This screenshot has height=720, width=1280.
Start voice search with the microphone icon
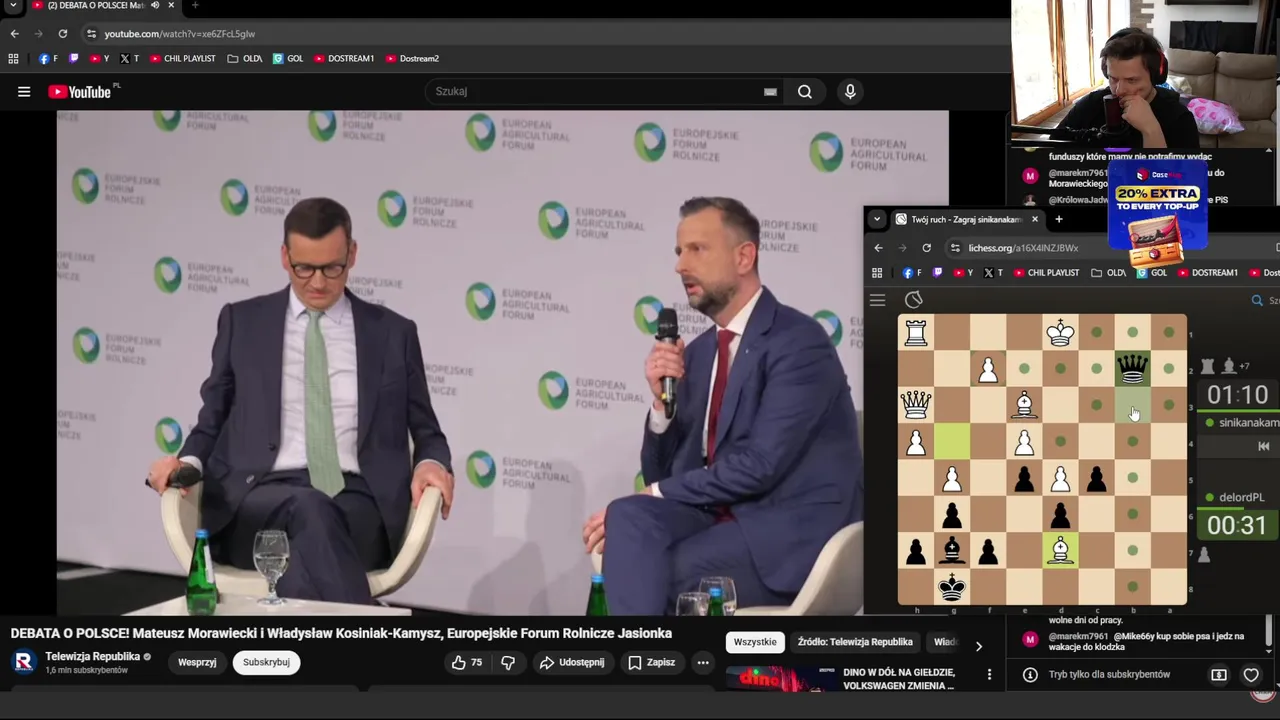[850, 92]
